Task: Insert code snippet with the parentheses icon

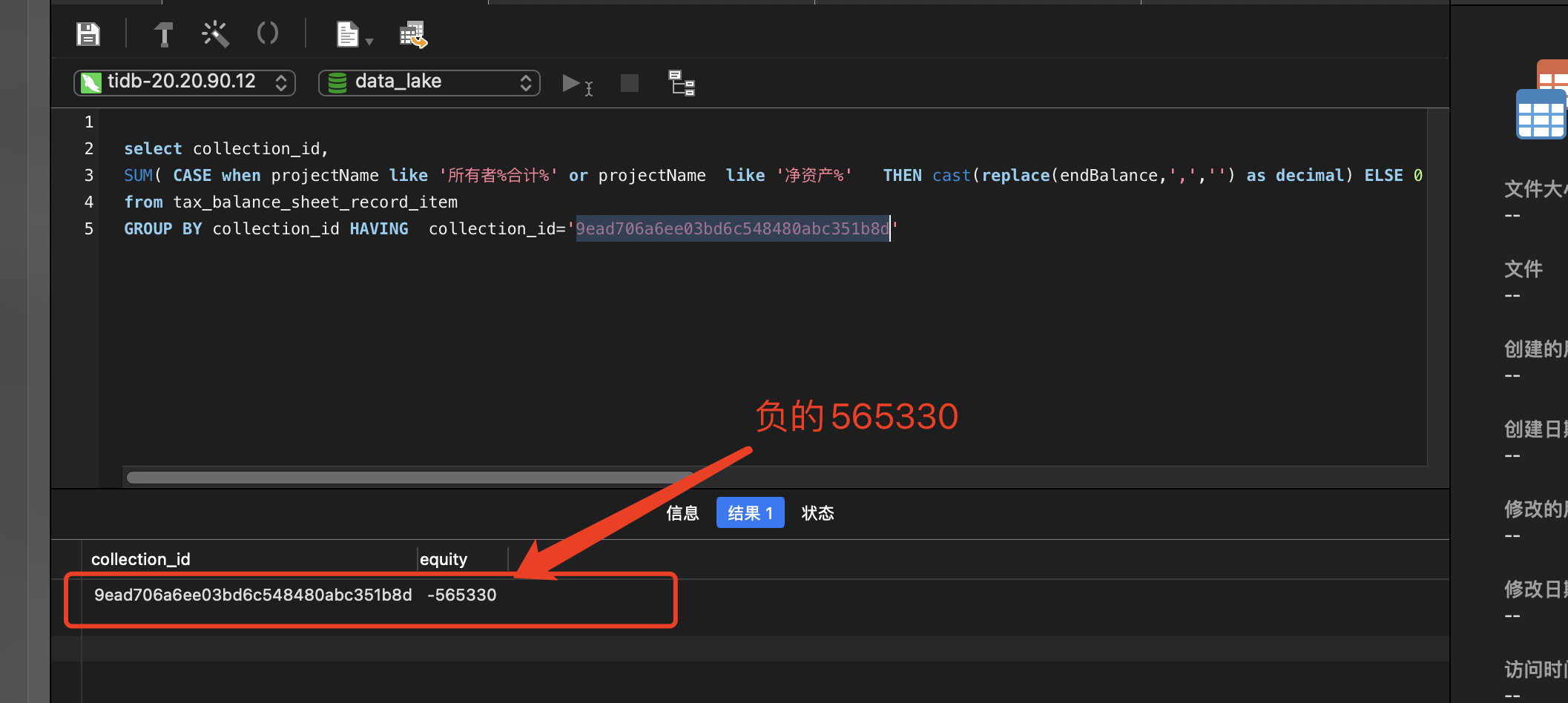Action: pyautogui.click(x=267, y=33)
